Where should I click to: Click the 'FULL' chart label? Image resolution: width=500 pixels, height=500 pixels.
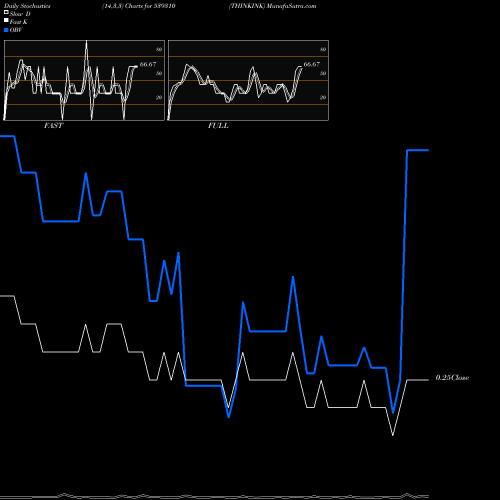[218, 126]
